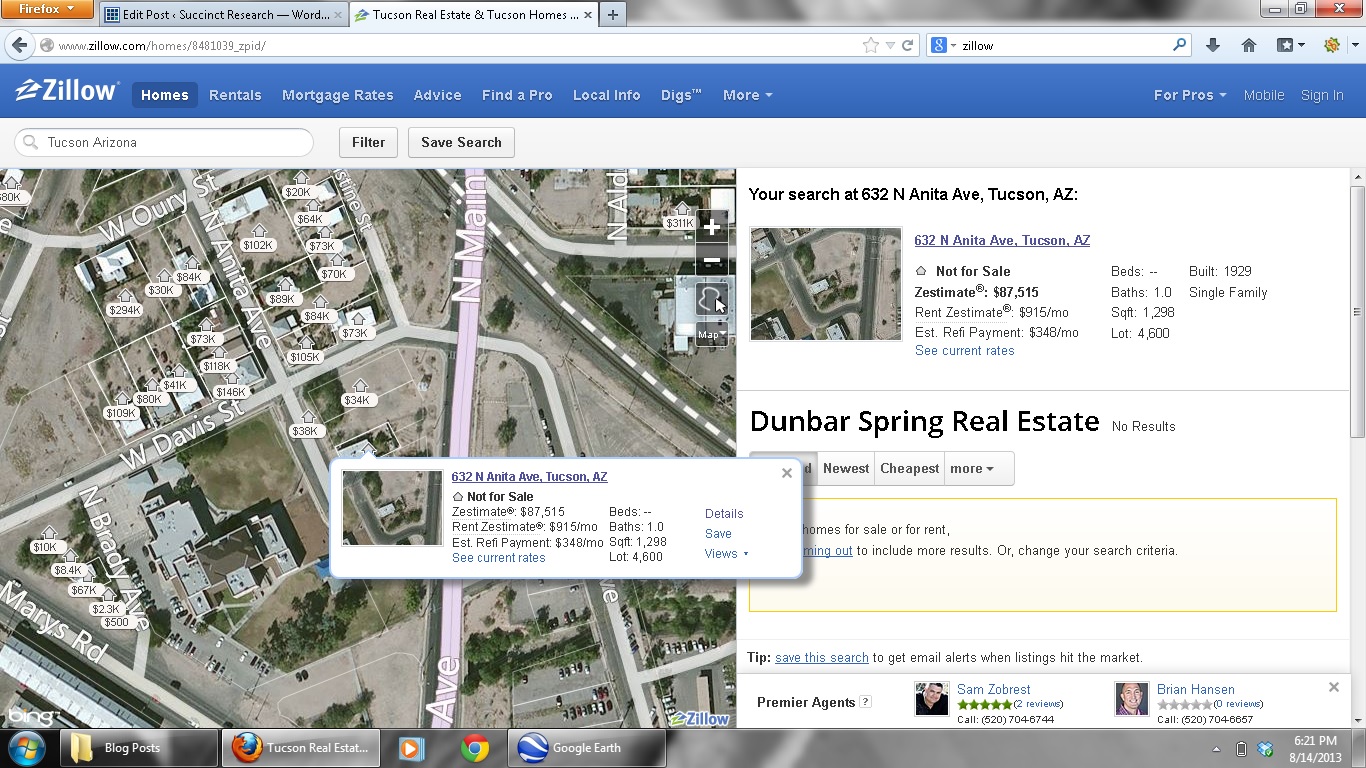Expand the For Pros menu
This screenshot has height=768, width=1366.
(1190, 95)
